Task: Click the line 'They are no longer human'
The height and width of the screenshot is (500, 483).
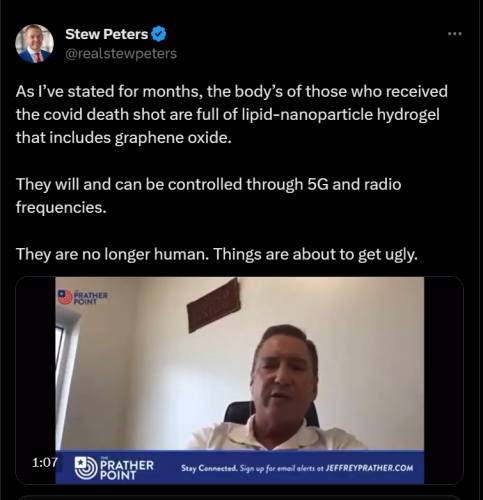Action: click(113, 254)
